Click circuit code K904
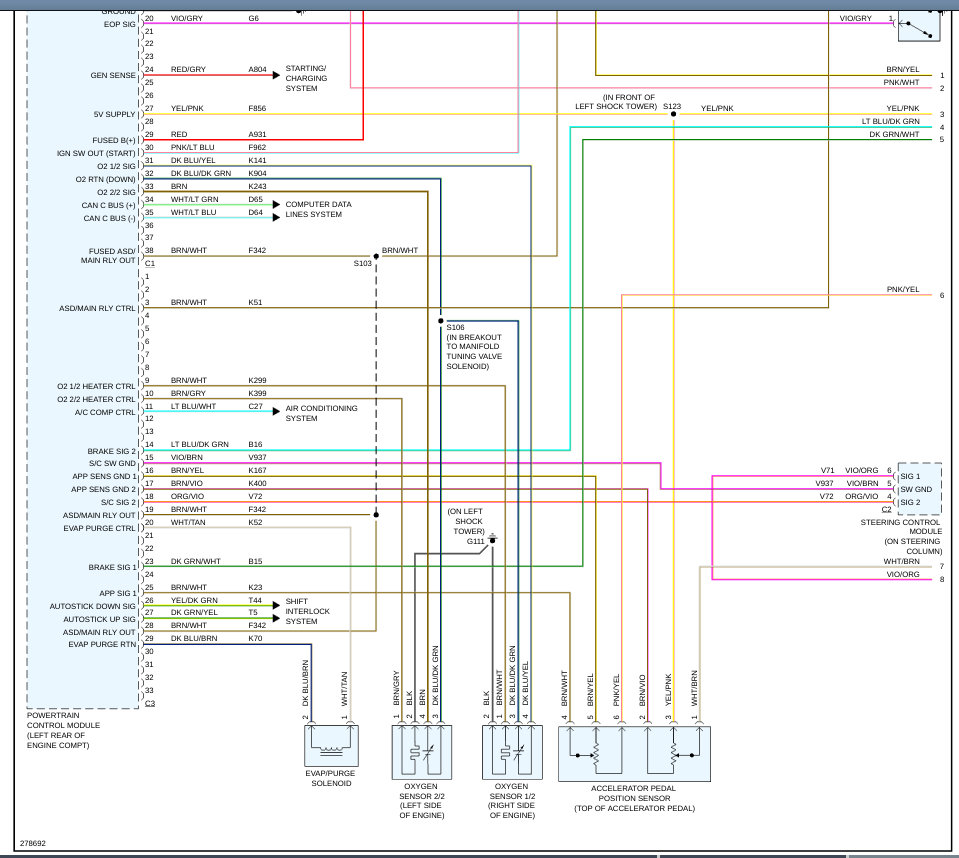The image size is (959, 858). 257,173
